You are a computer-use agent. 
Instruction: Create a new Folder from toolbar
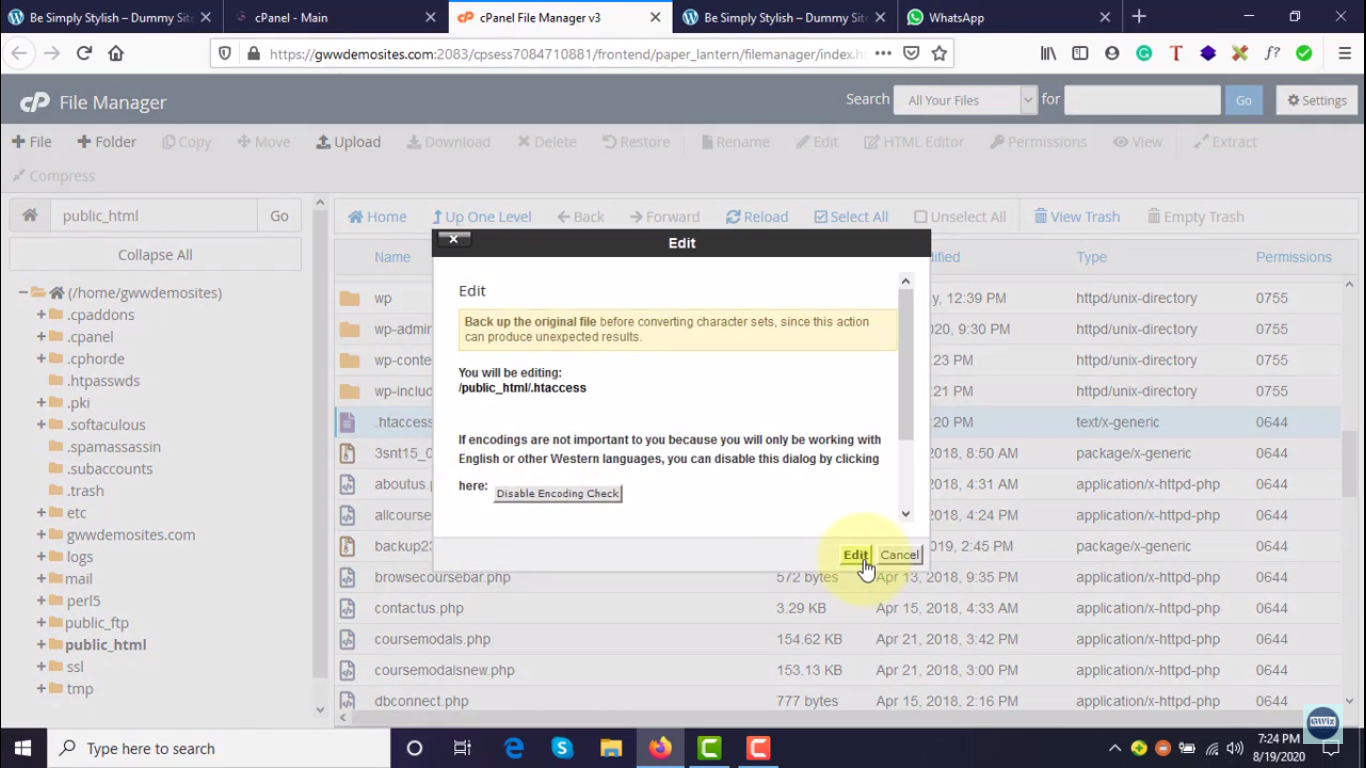coord(107,142)
